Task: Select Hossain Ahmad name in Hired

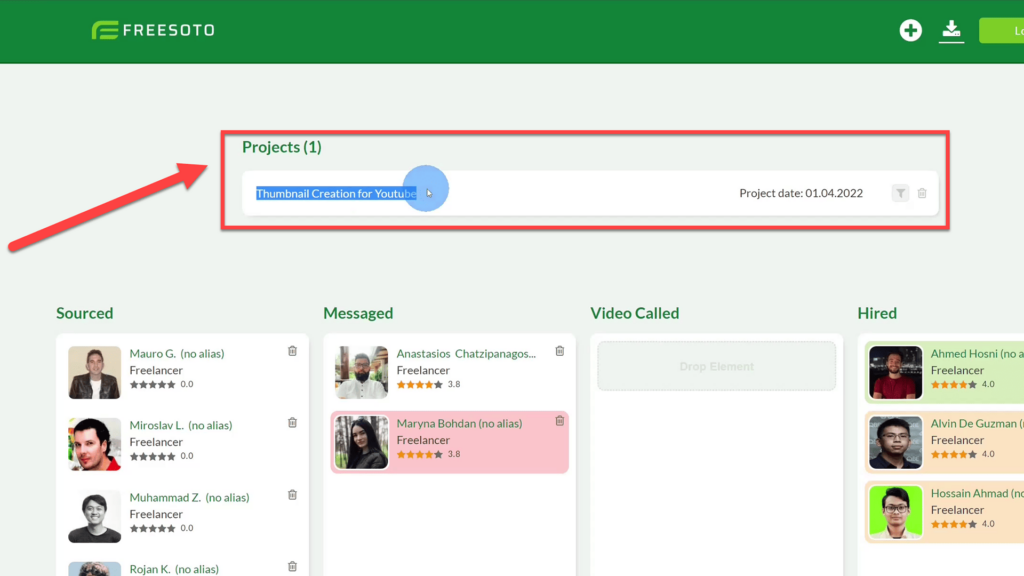Action: click(977, 493)
